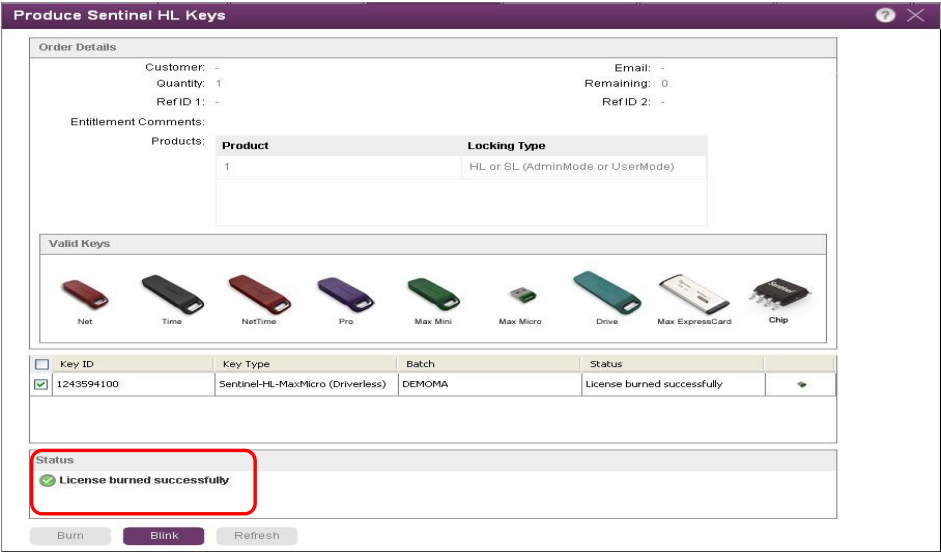Close the Produce Sentinel HL Keys dialog
The height and width of the screenshot is (553, 941).
915,15
